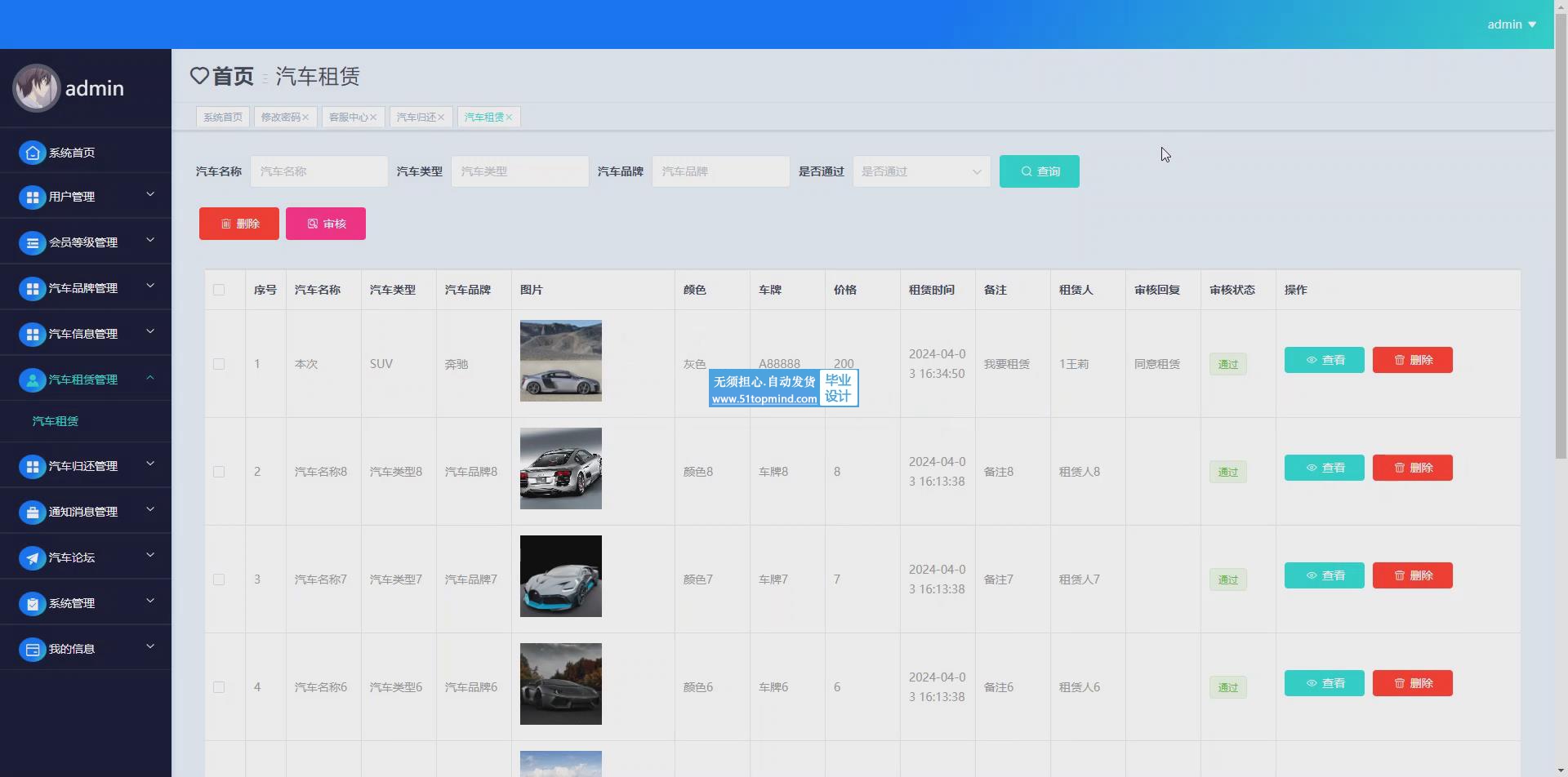The height and width of the screenshot is (777, 1568).
Task: Tick the select-all checkbox in table header
Action: pos(219,290)
